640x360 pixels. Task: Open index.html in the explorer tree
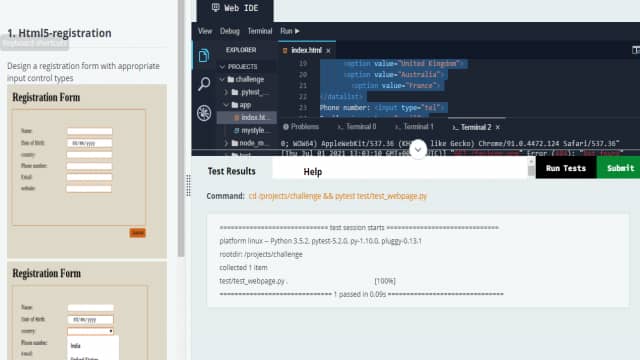[x=247, y=118]
